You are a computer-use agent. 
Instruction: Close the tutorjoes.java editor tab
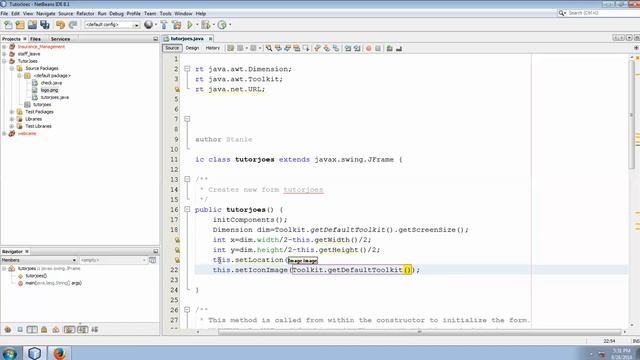[211, 38]
